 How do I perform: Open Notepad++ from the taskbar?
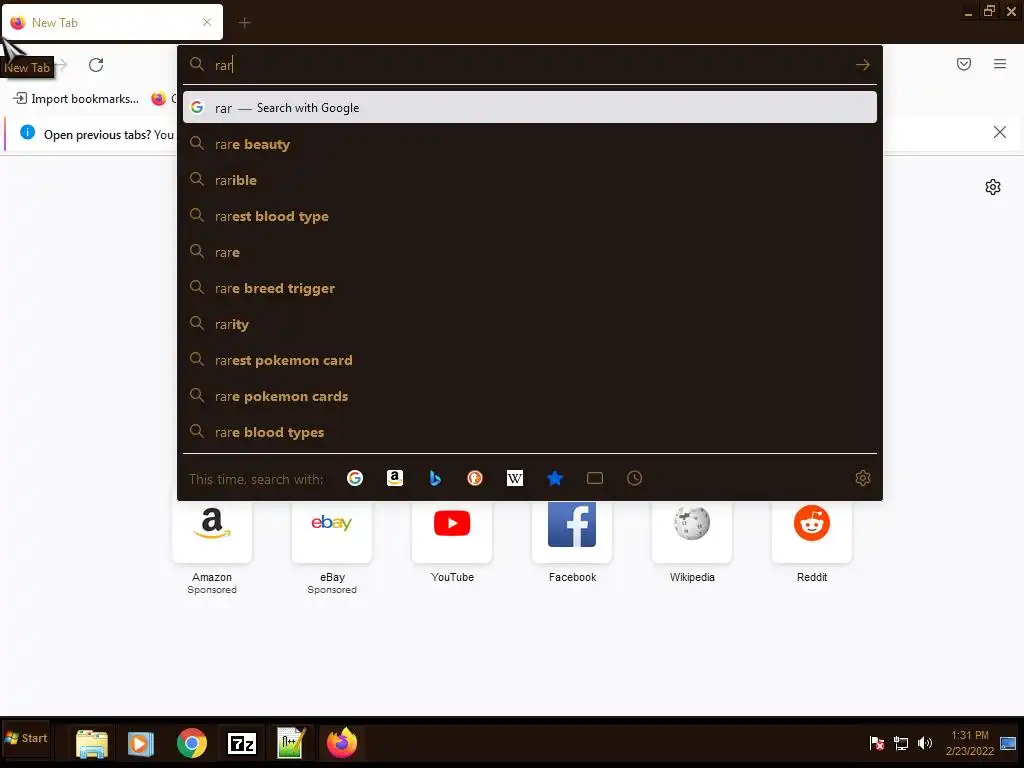pos(291,743)
